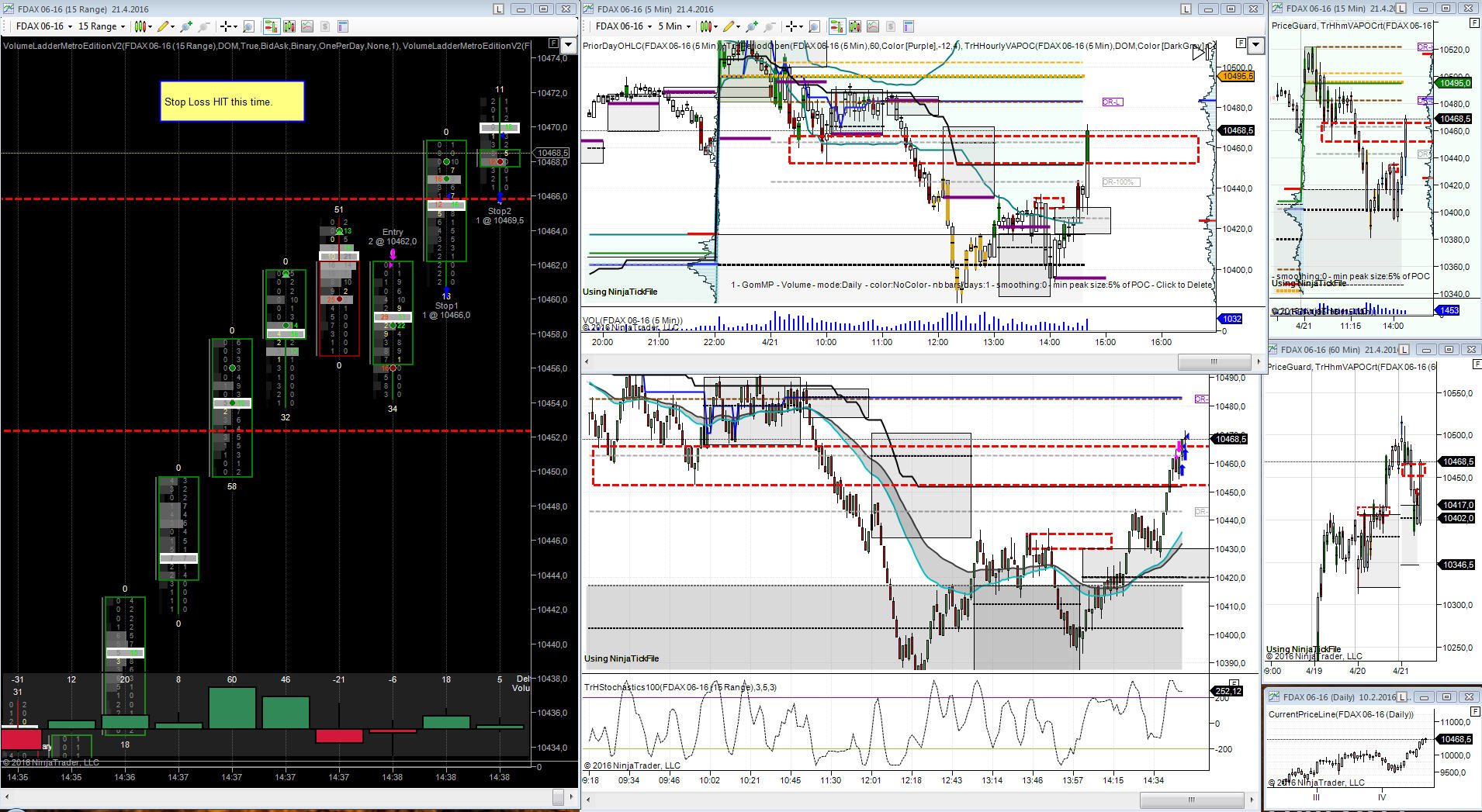Click 10346,5 price marker in 60 Min chart
The image size is (1482, 812).
pos(1457,565)
